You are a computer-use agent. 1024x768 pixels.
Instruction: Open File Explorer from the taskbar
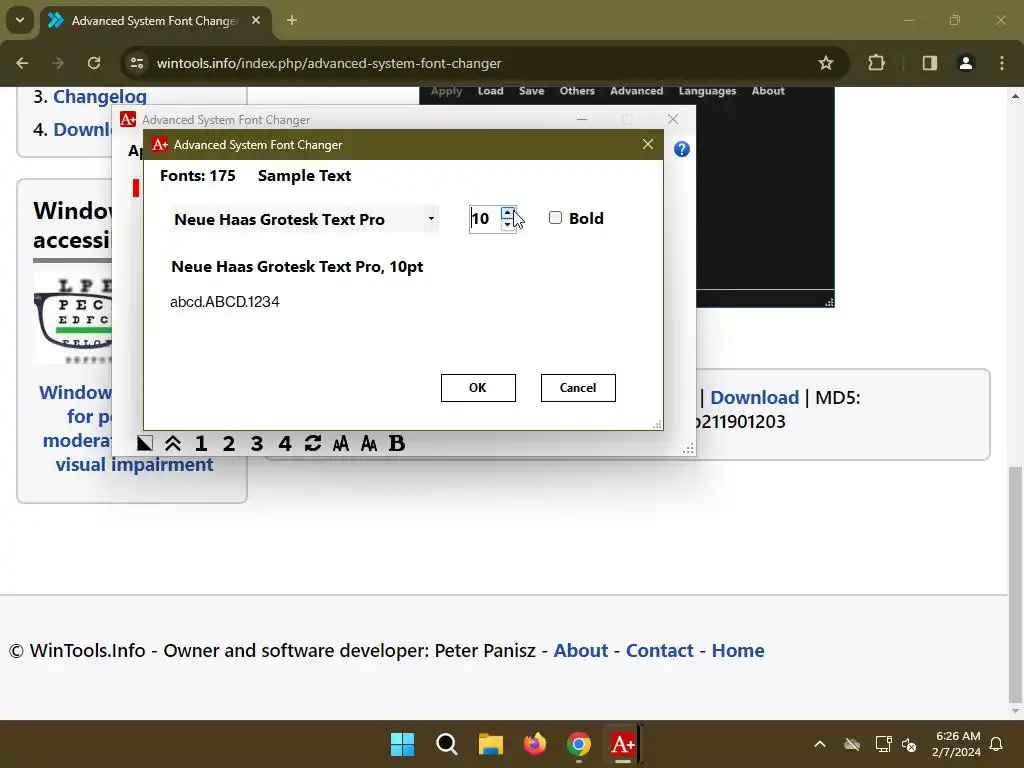[490, 744]
